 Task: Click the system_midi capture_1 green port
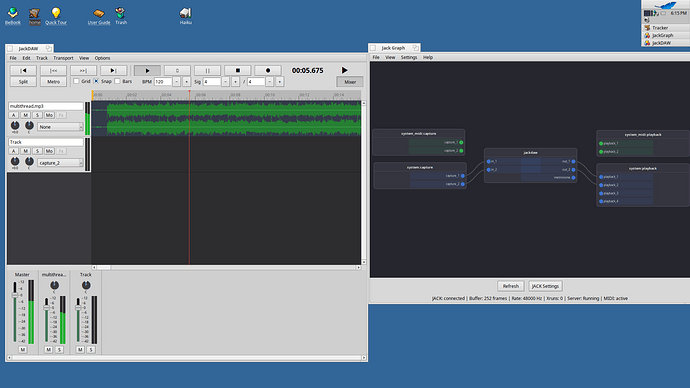461,143
